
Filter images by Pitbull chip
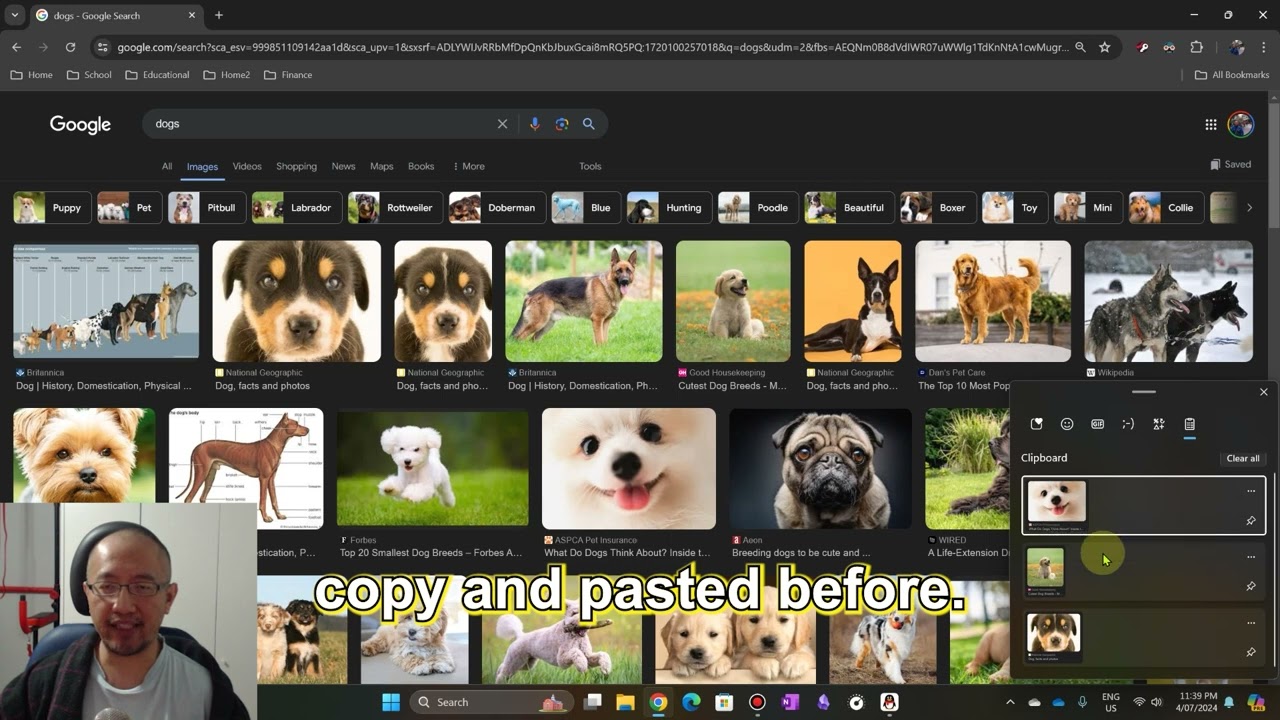pyautogui.click(x=206, y=208)
